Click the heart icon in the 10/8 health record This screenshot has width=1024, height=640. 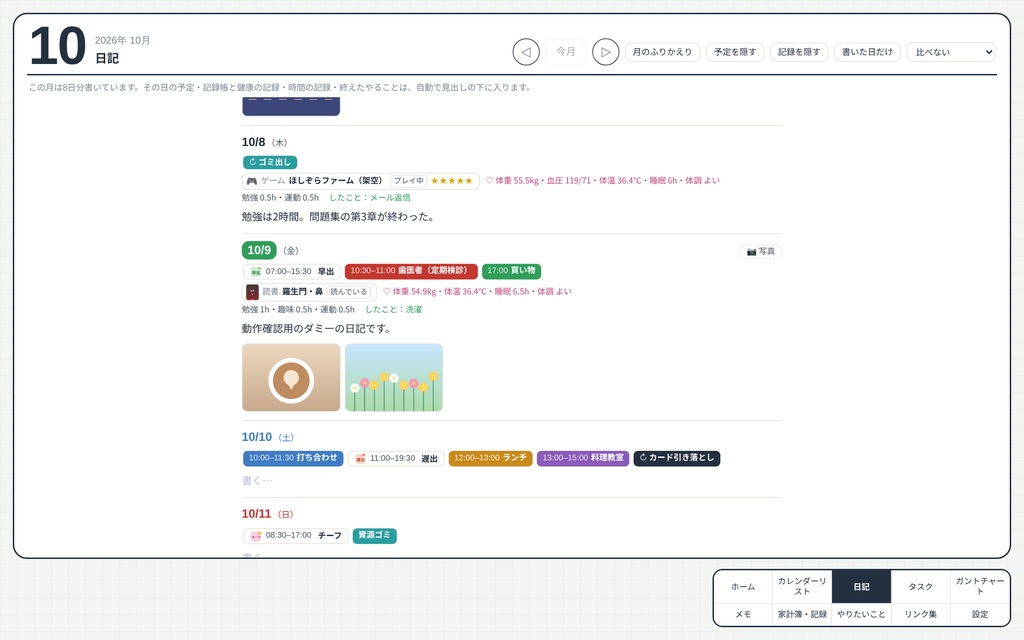tap(490, 181)
